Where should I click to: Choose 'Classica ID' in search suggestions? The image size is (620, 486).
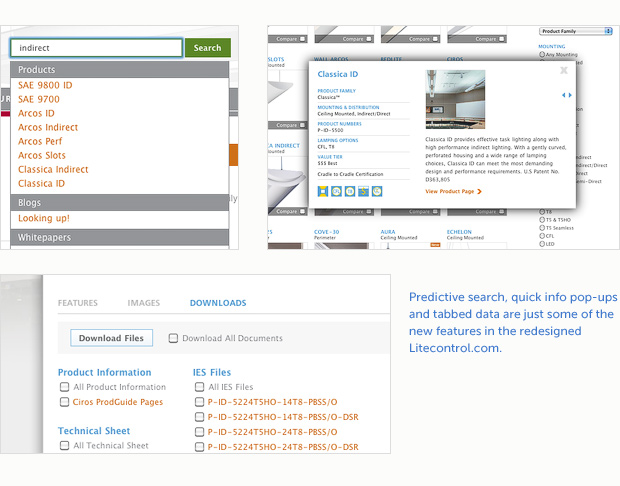[41, 183]
